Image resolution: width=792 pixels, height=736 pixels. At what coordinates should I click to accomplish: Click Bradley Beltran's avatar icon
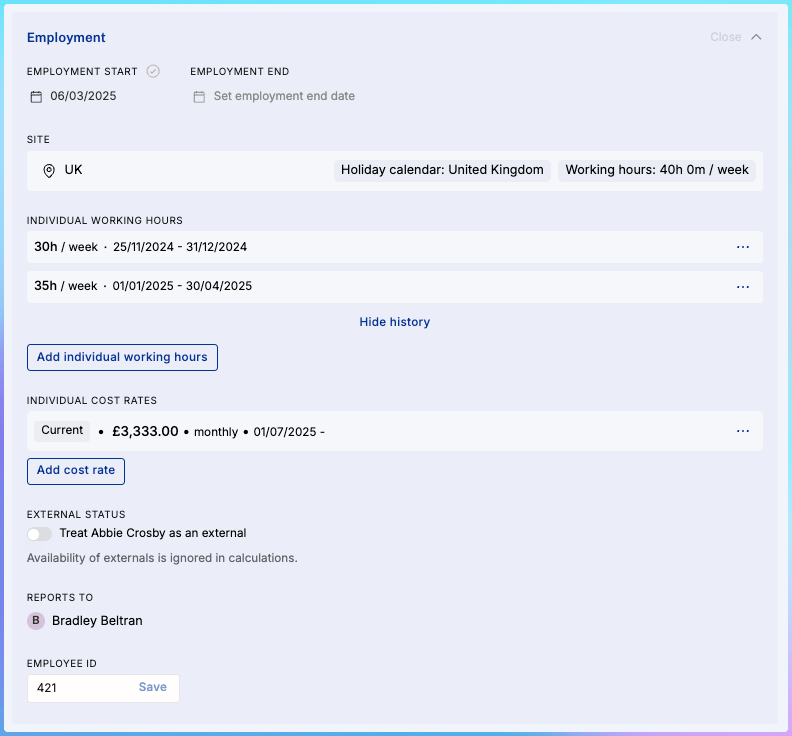click(36, 621)
